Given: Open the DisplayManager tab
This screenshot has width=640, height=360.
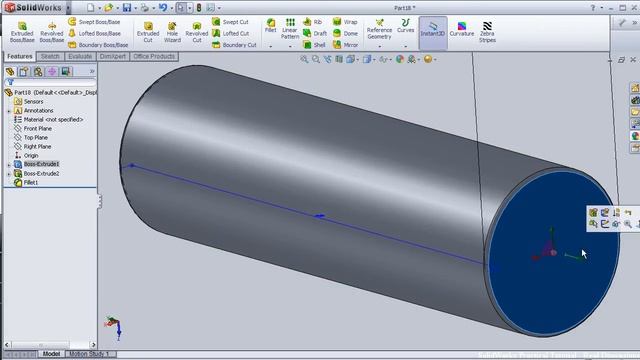Looking at the screenshot, I should pos(65,72).
